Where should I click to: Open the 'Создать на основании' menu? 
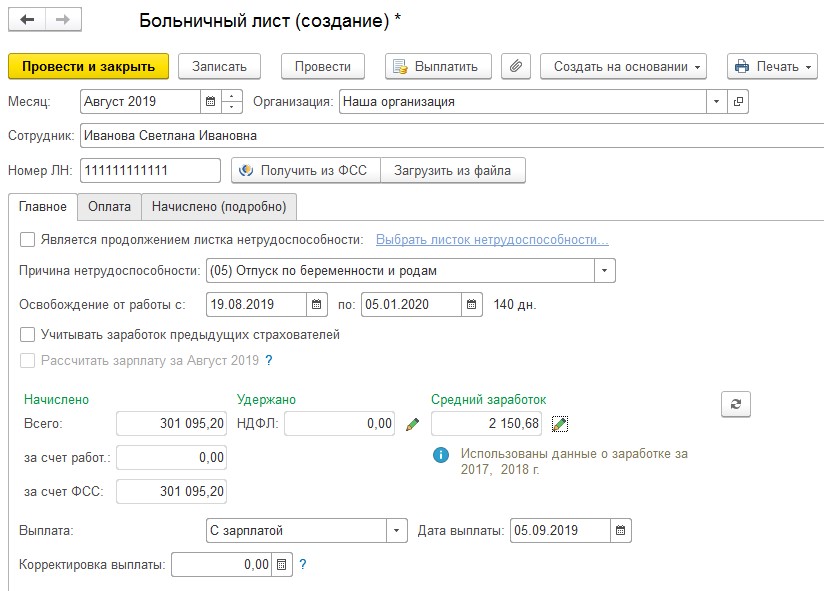tap(623, 66)
